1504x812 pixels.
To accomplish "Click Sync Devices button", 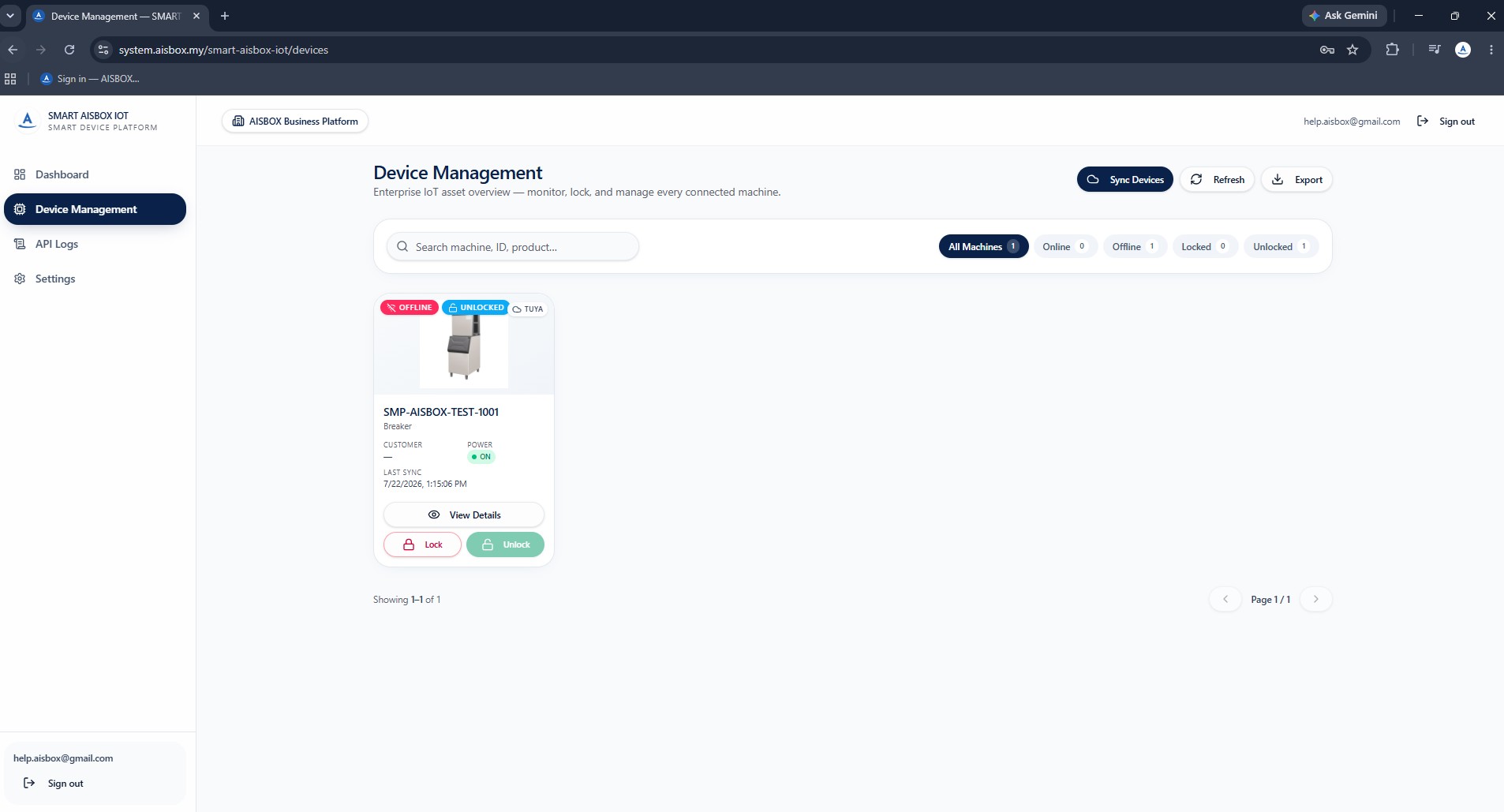I will point(1125,179).
